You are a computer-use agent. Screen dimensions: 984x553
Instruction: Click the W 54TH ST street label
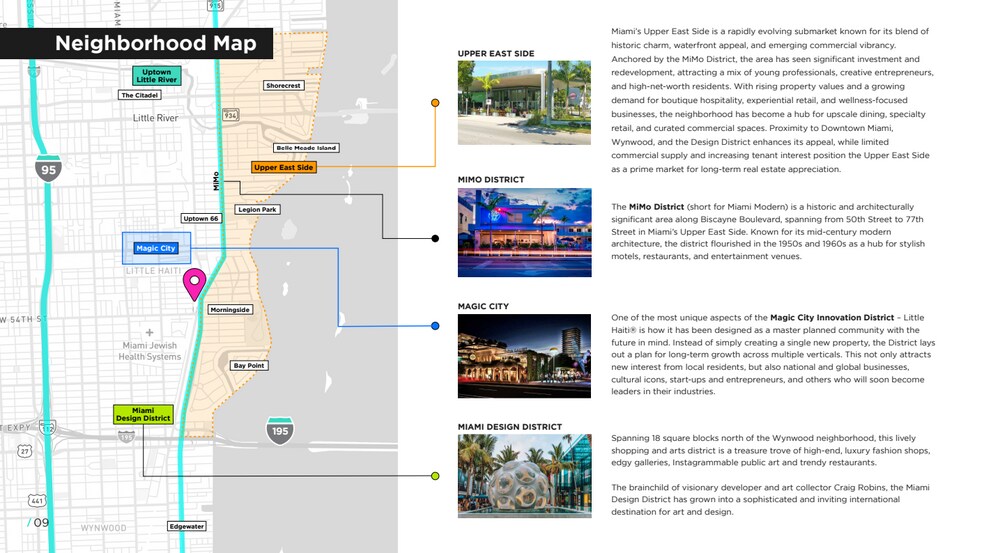(x=24, y=319)
